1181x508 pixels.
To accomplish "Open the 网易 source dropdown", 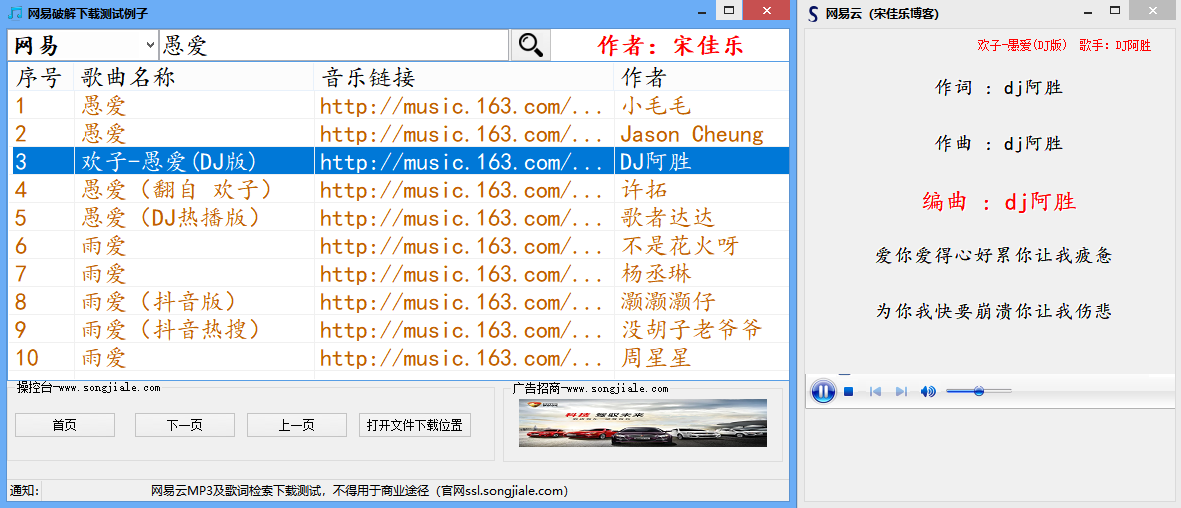I will click(150, 45).
